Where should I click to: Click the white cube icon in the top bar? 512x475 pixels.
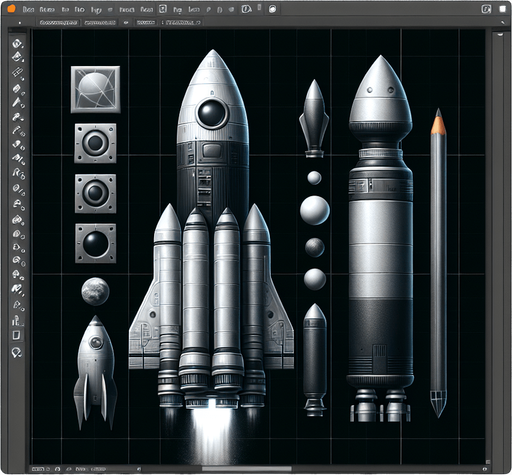click(x=272, y=9)
